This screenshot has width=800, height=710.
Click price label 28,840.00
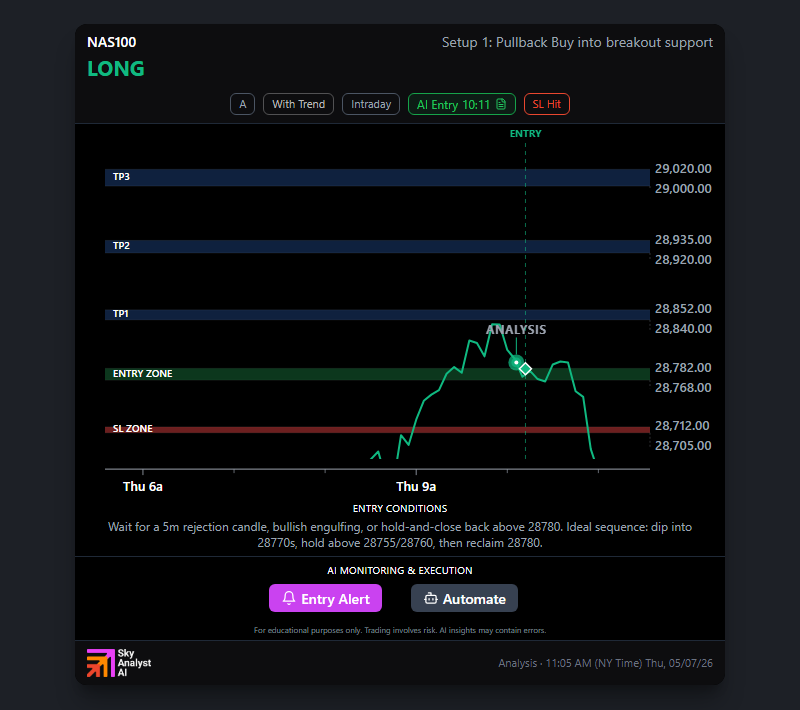pos(683,328)
